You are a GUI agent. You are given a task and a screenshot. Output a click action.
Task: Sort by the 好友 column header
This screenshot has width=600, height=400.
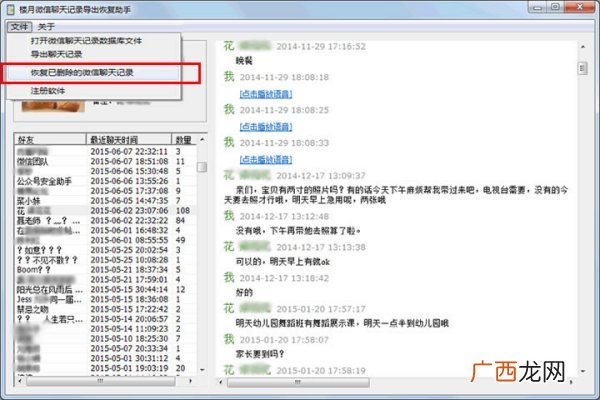click(x=50, y=139)
